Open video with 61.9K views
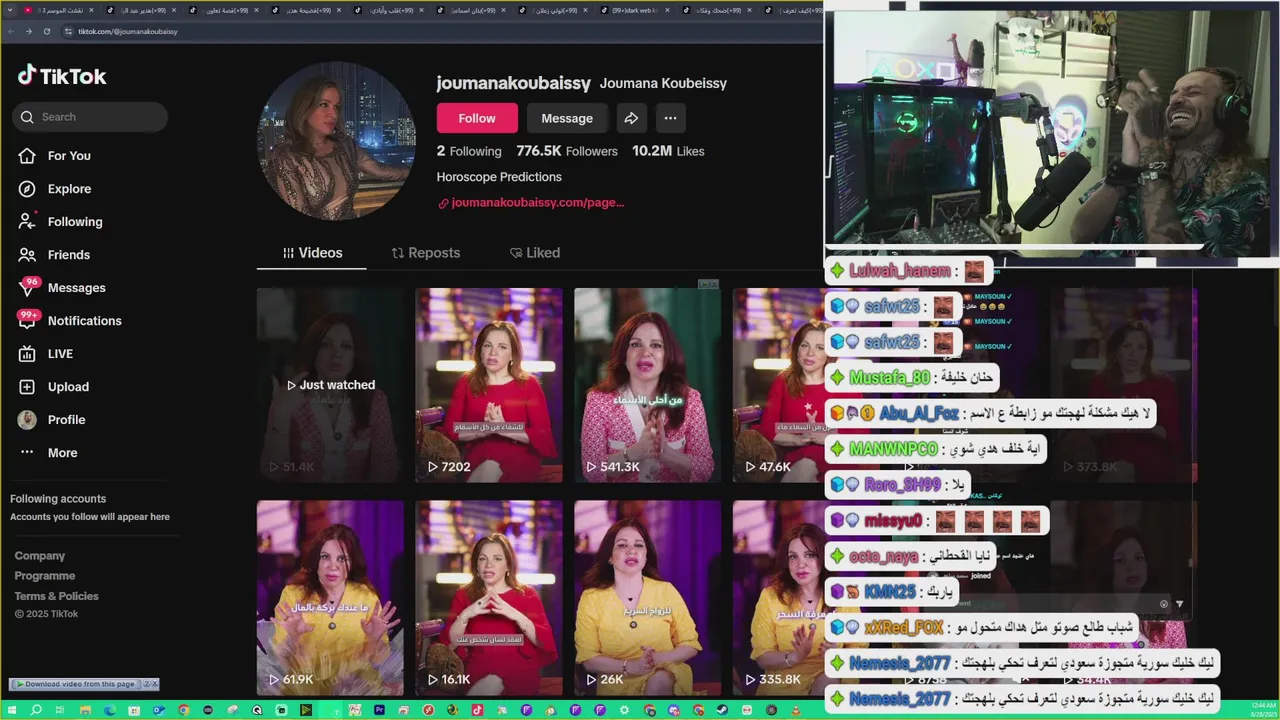The height and width of the screenshot is (720, 1280). (330, 598)
